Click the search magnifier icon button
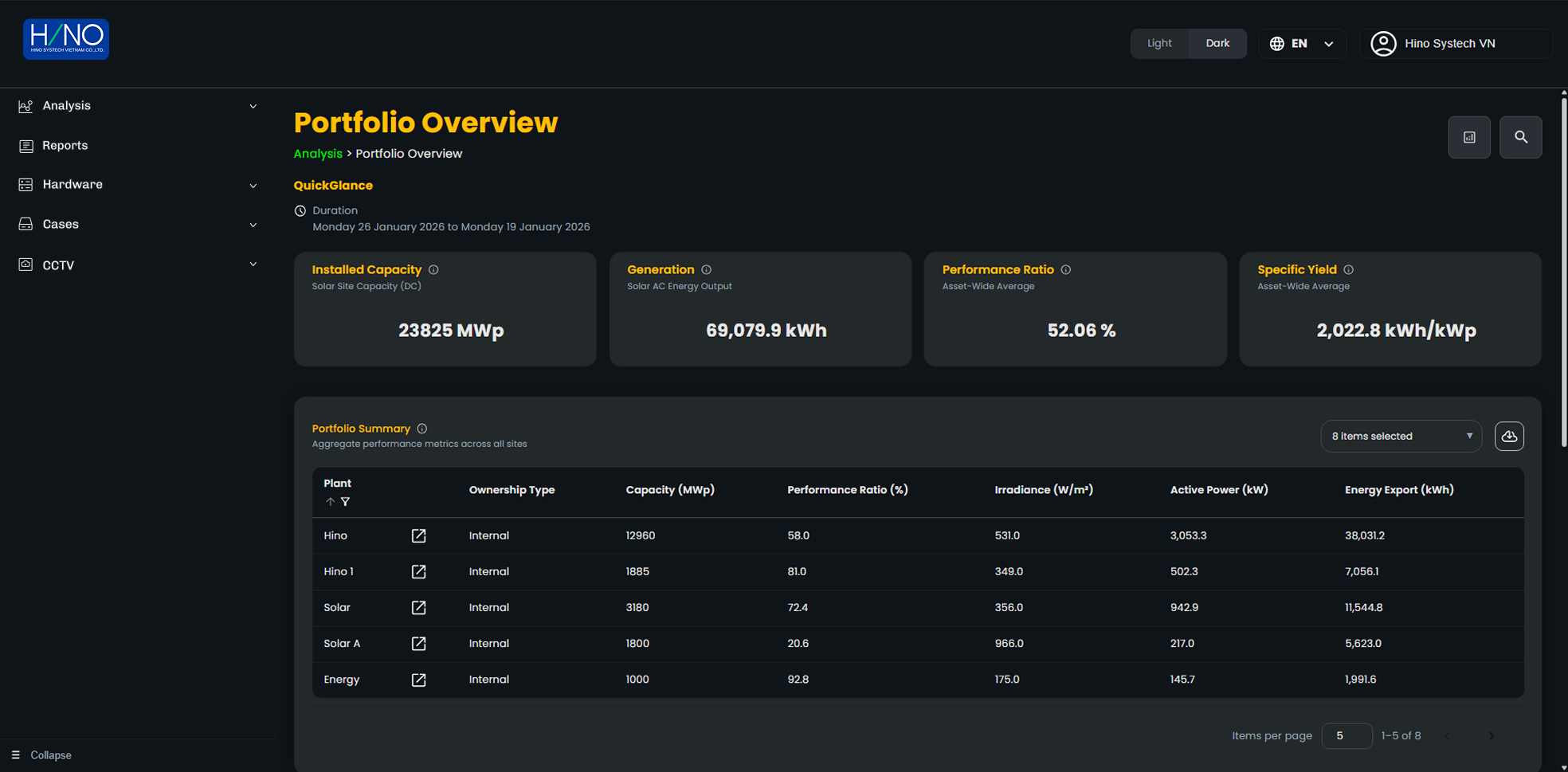The image size is (1568, 772). click(x=1520, y=137)
